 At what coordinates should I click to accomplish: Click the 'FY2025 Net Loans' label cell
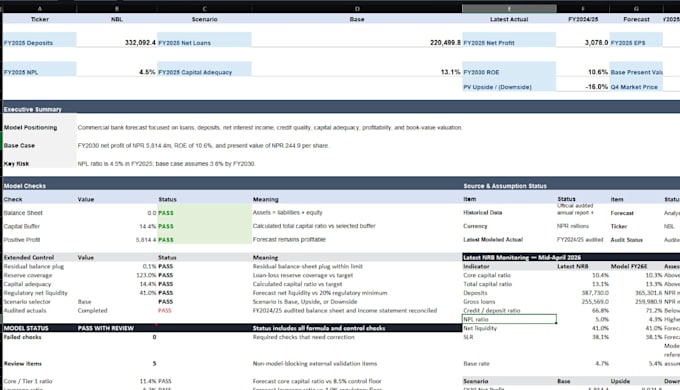(x=204, y=39)
